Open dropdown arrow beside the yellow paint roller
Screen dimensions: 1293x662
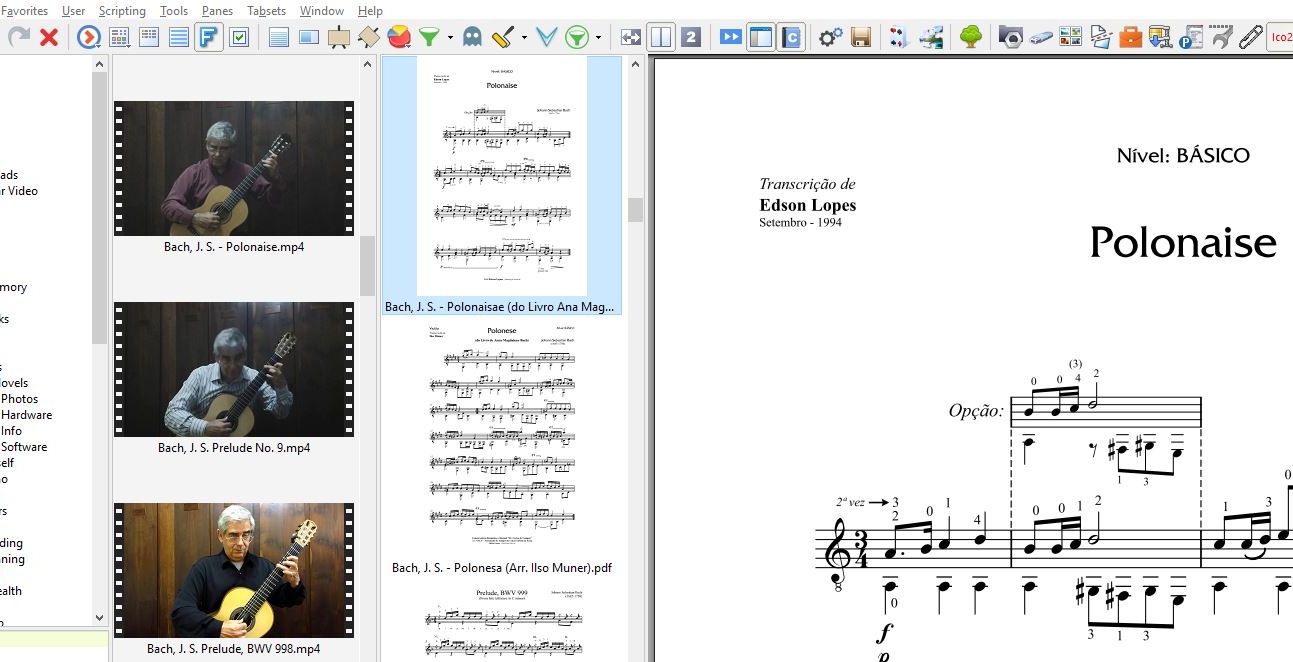pyautogui.click(x=524, y=38)
